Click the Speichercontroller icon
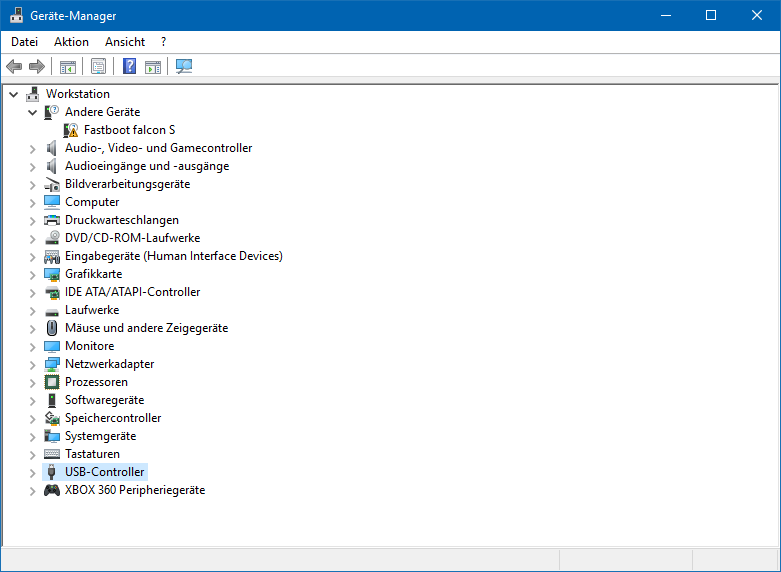The image size is (781, 572). [x=52, y=418]
